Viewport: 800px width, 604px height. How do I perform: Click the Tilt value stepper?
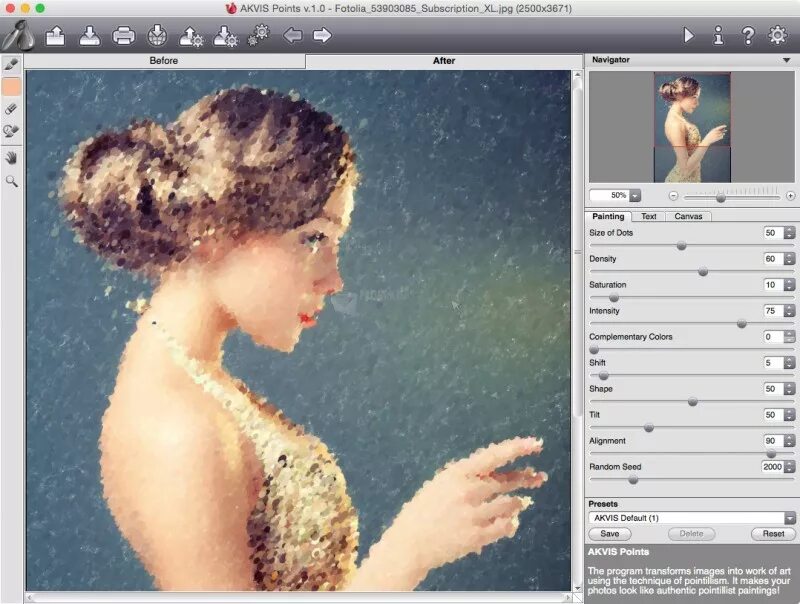point(789,415)
